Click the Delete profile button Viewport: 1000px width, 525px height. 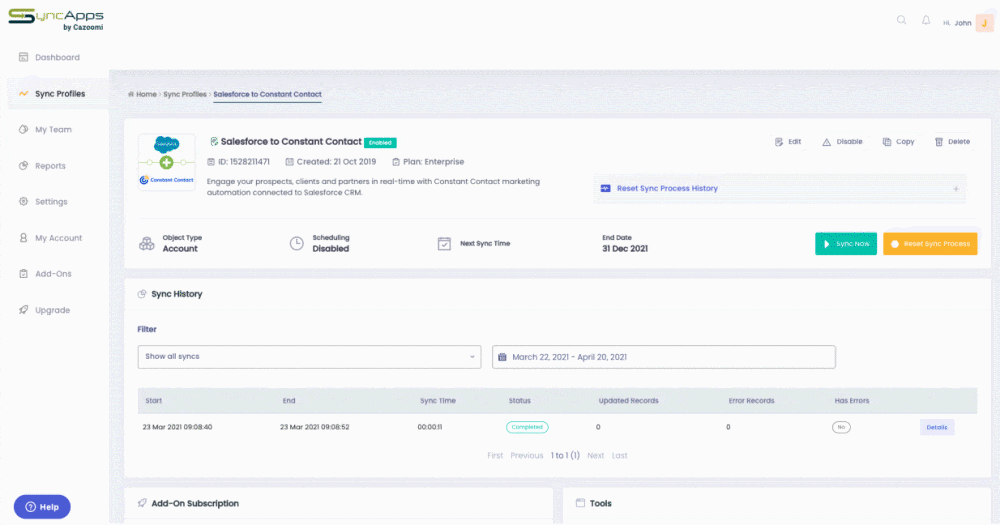click(x=952, y=142)
